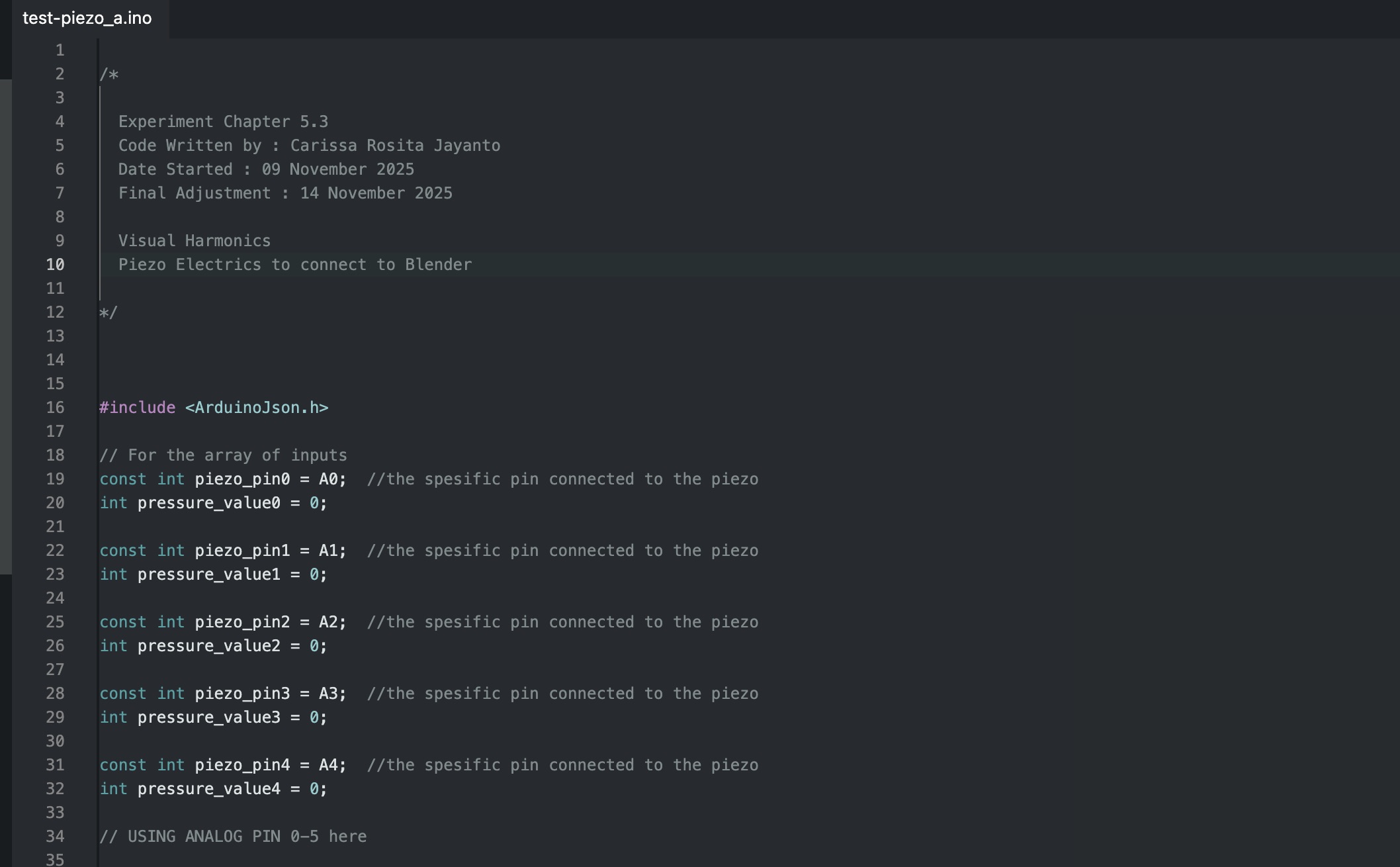
Task: Place cursor in the ArduinoJson.h include statement
Action: coord(255,408)
